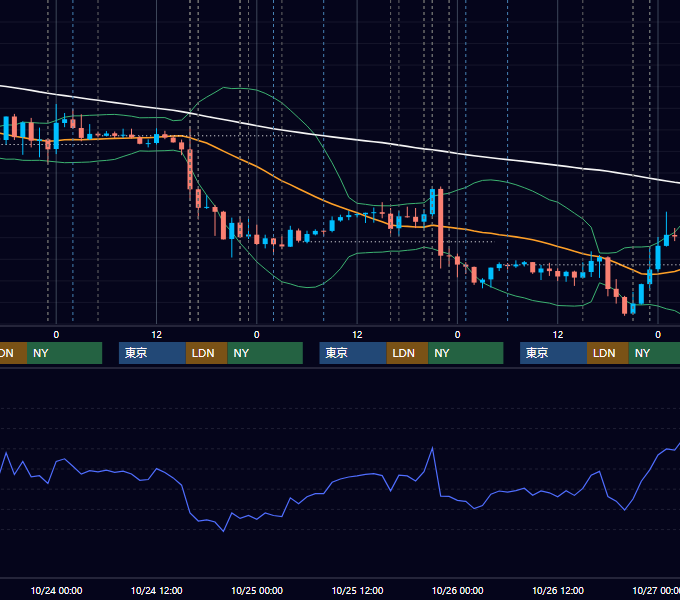Click the oscillator spike peak near 10/26 00:00
Screen dimensions: 680x600
[432, 448]
